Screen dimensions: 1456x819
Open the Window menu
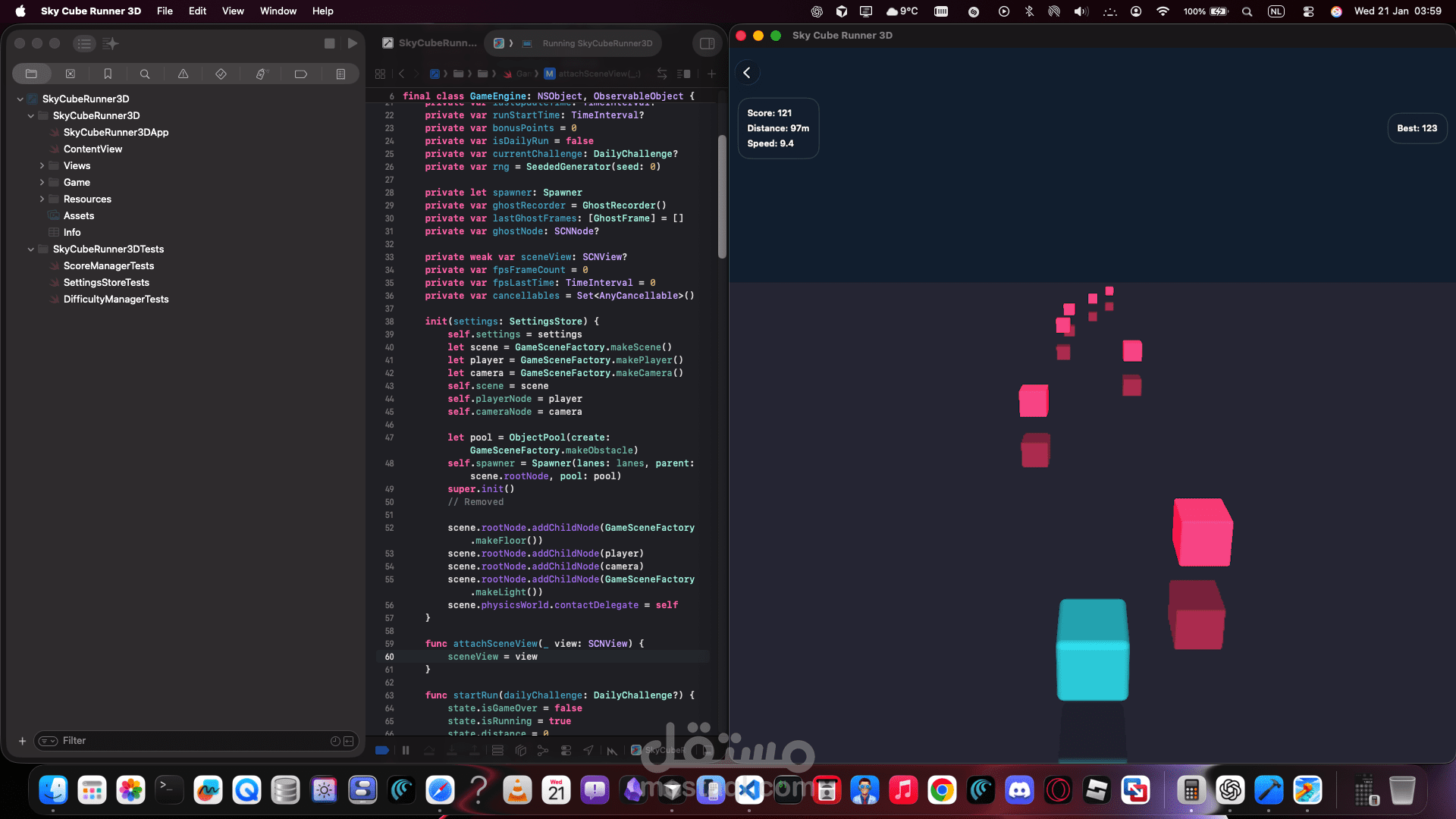[278, 11]
